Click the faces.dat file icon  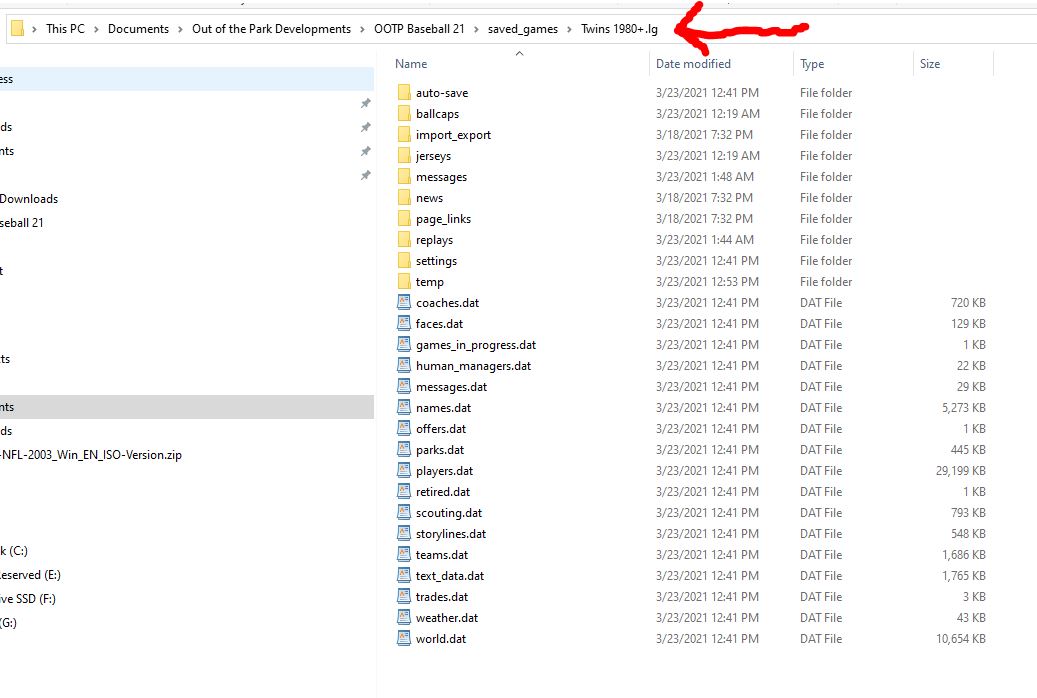tap(404, 323)
